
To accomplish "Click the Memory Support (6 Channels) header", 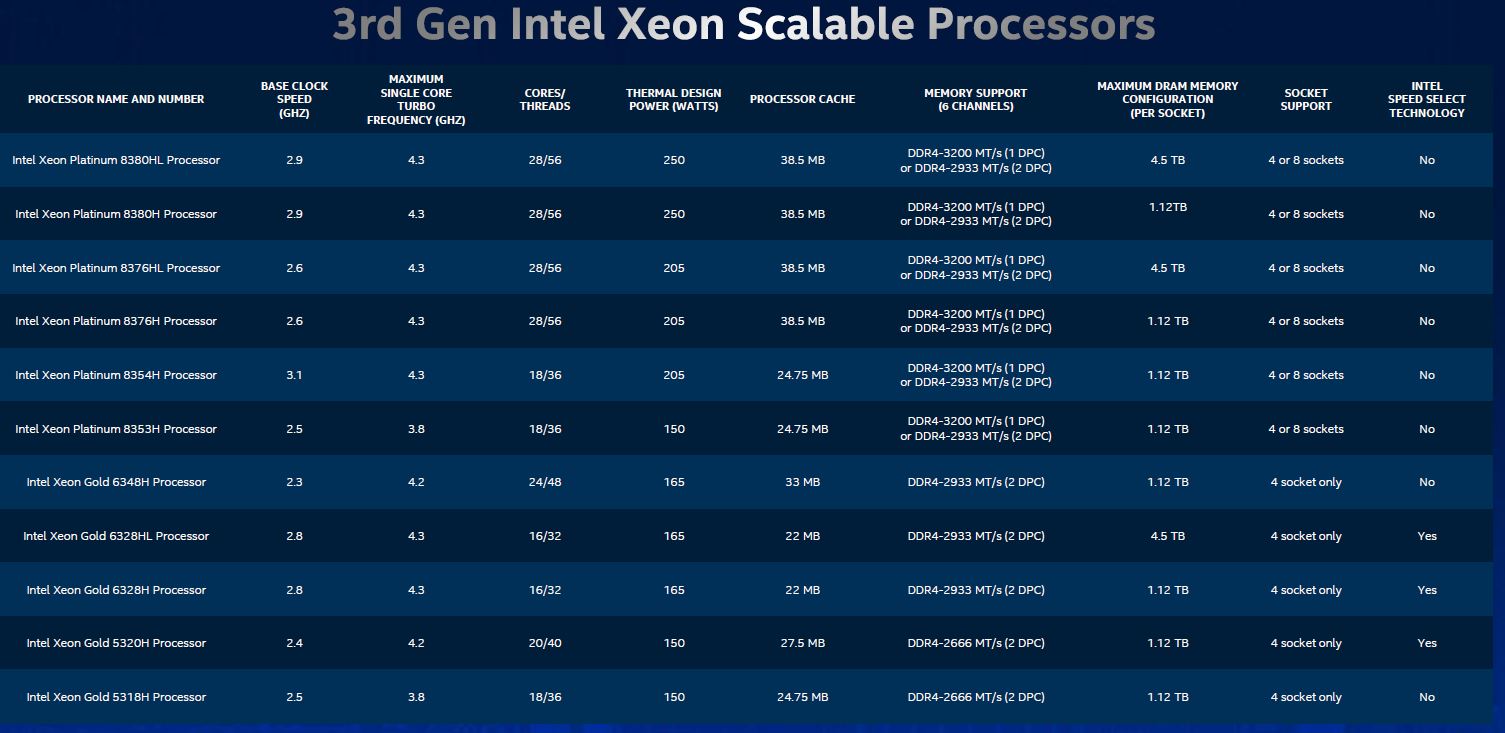I will tap(975, 99).
